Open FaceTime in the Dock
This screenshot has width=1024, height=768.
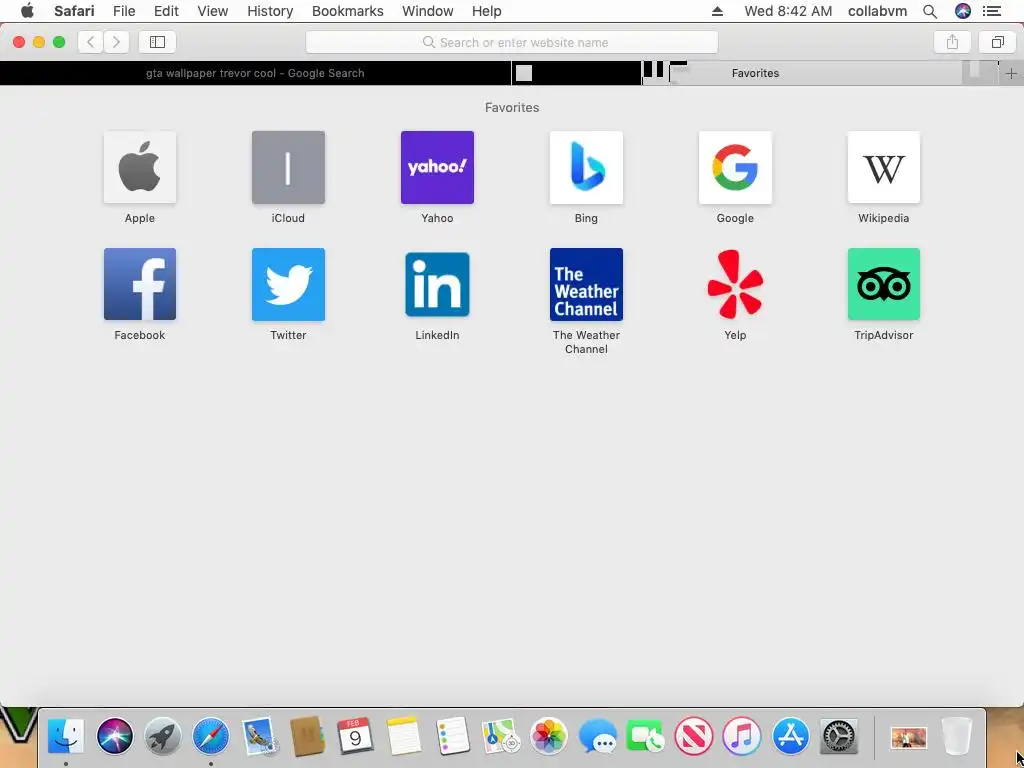(x=645, y=737)
